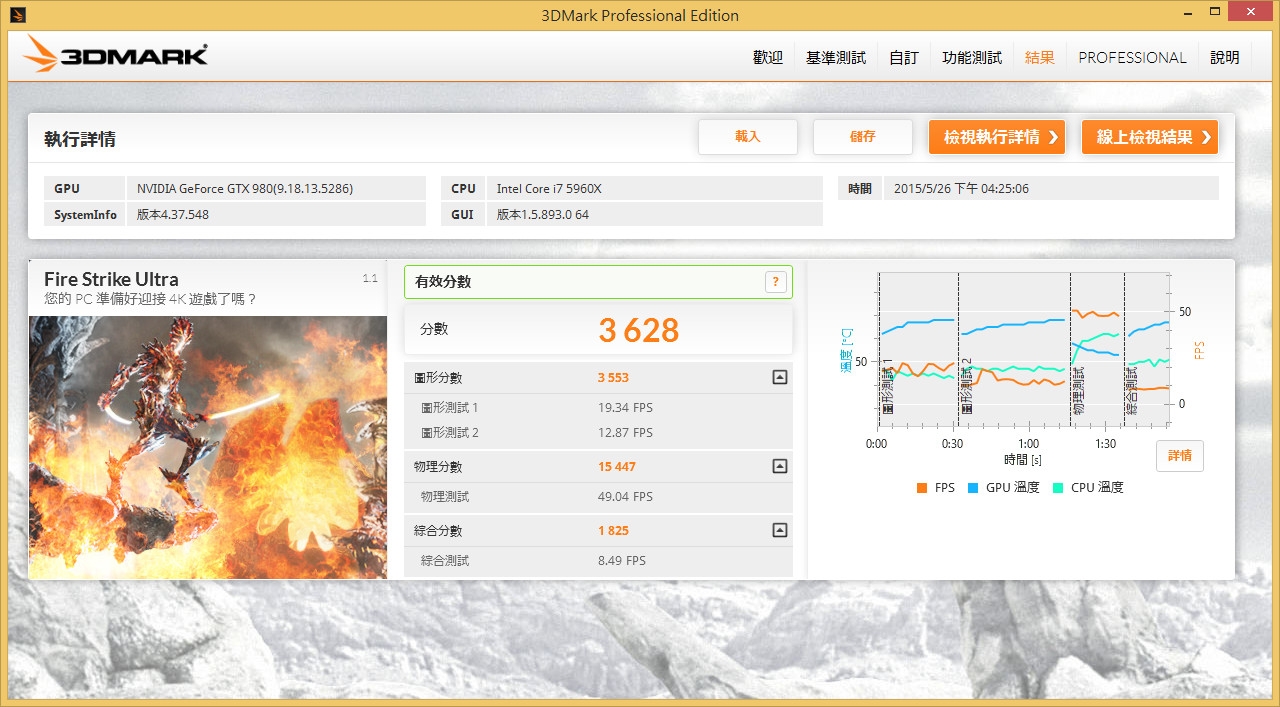
Task: Click the 執行詳情 heading
Action: [x=80, y=139]
